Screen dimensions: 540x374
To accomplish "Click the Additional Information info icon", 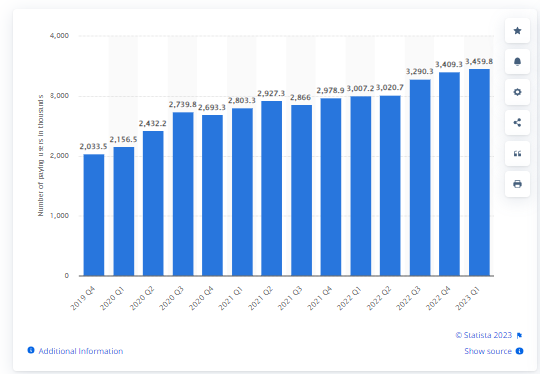I will pyautogui.click(x=31, y=351).
